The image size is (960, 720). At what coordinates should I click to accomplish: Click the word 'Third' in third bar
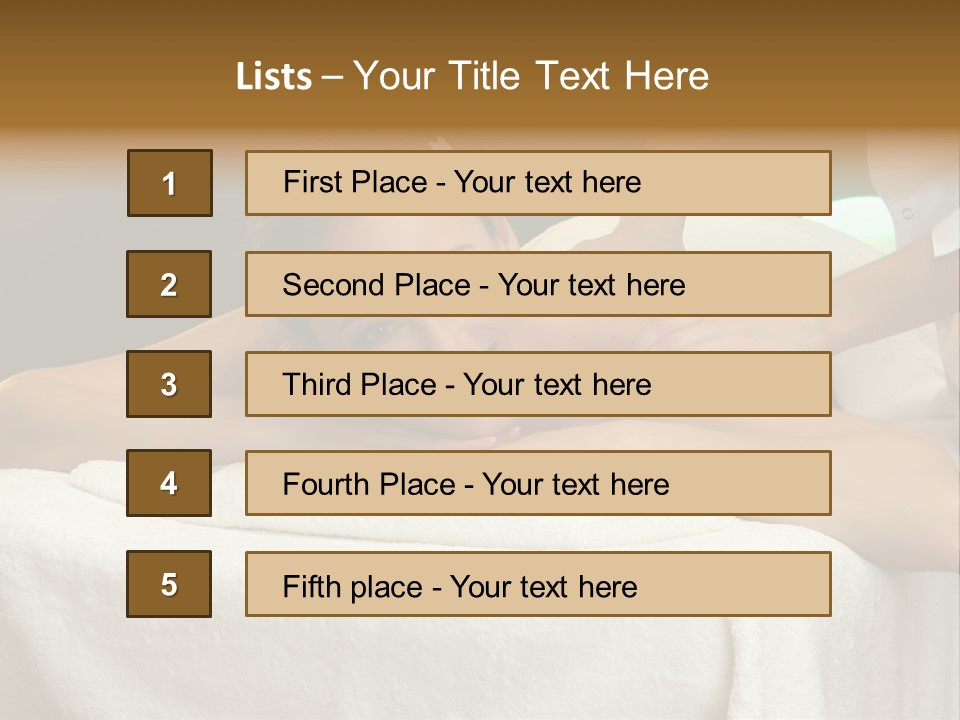click(318, 385)
